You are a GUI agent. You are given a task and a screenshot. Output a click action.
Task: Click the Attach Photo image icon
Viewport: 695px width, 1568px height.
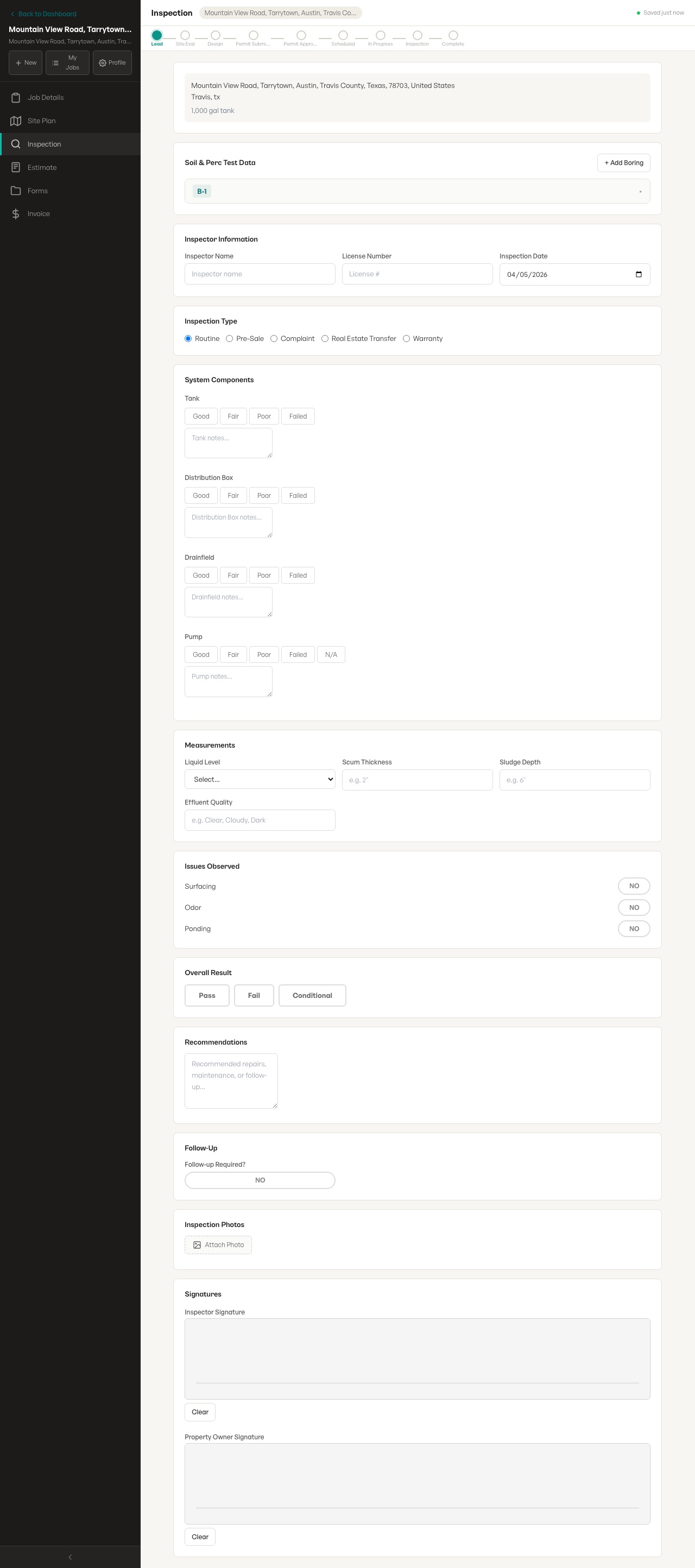[x=197, y=1245]
